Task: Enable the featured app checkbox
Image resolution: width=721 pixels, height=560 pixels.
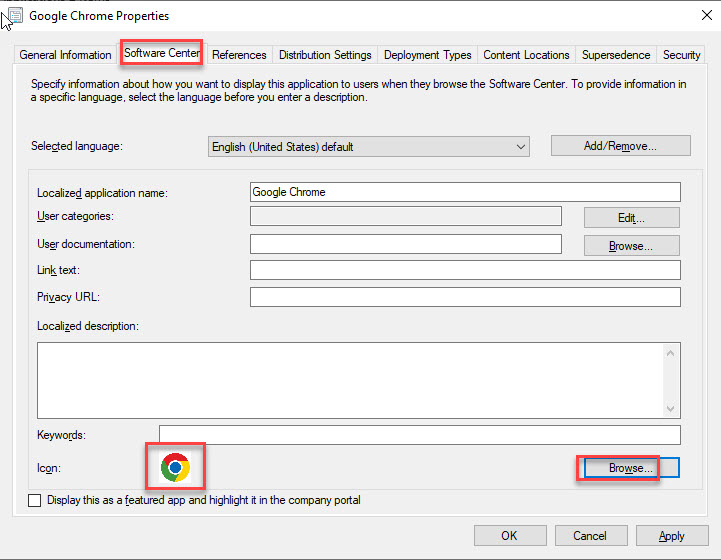Action: tap(36, 500)
